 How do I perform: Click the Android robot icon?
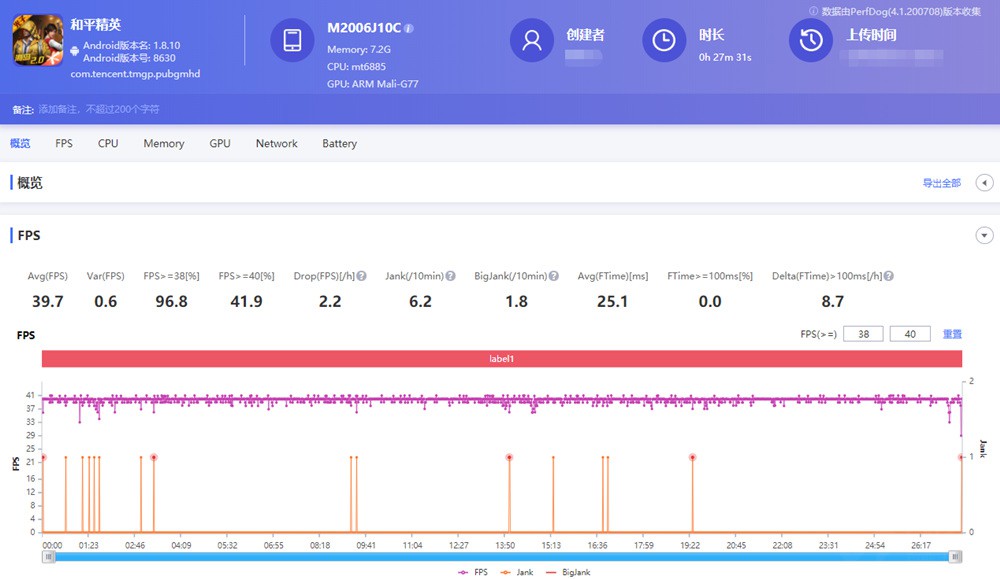[75, 51]
